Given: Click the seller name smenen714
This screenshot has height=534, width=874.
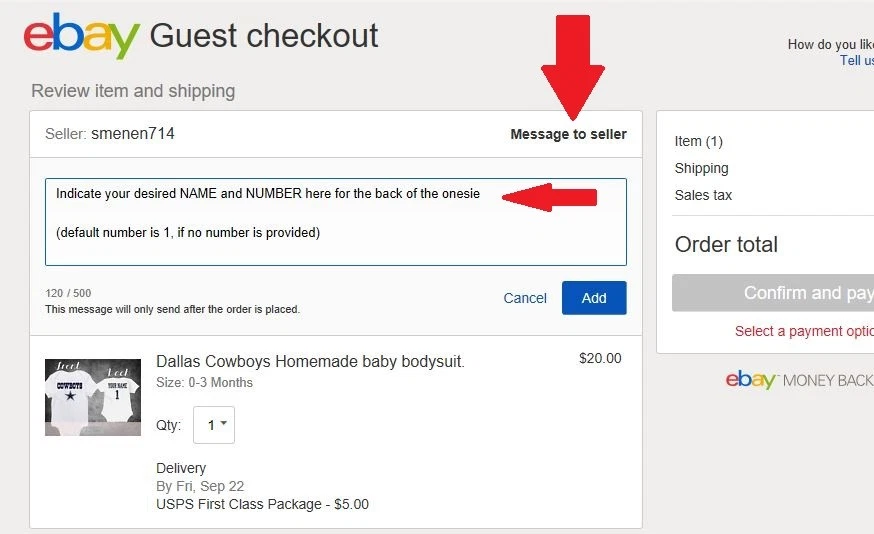Looking at the screenshot, I should tap(133, 134).
